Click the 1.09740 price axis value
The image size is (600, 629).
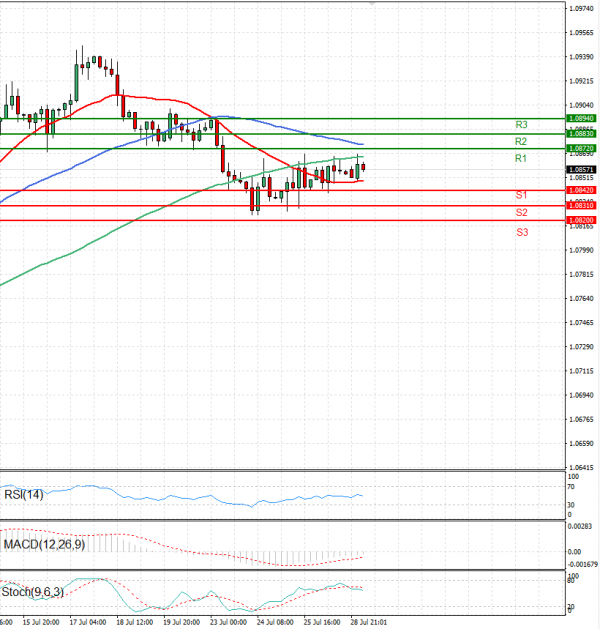[x=582, y=8]
